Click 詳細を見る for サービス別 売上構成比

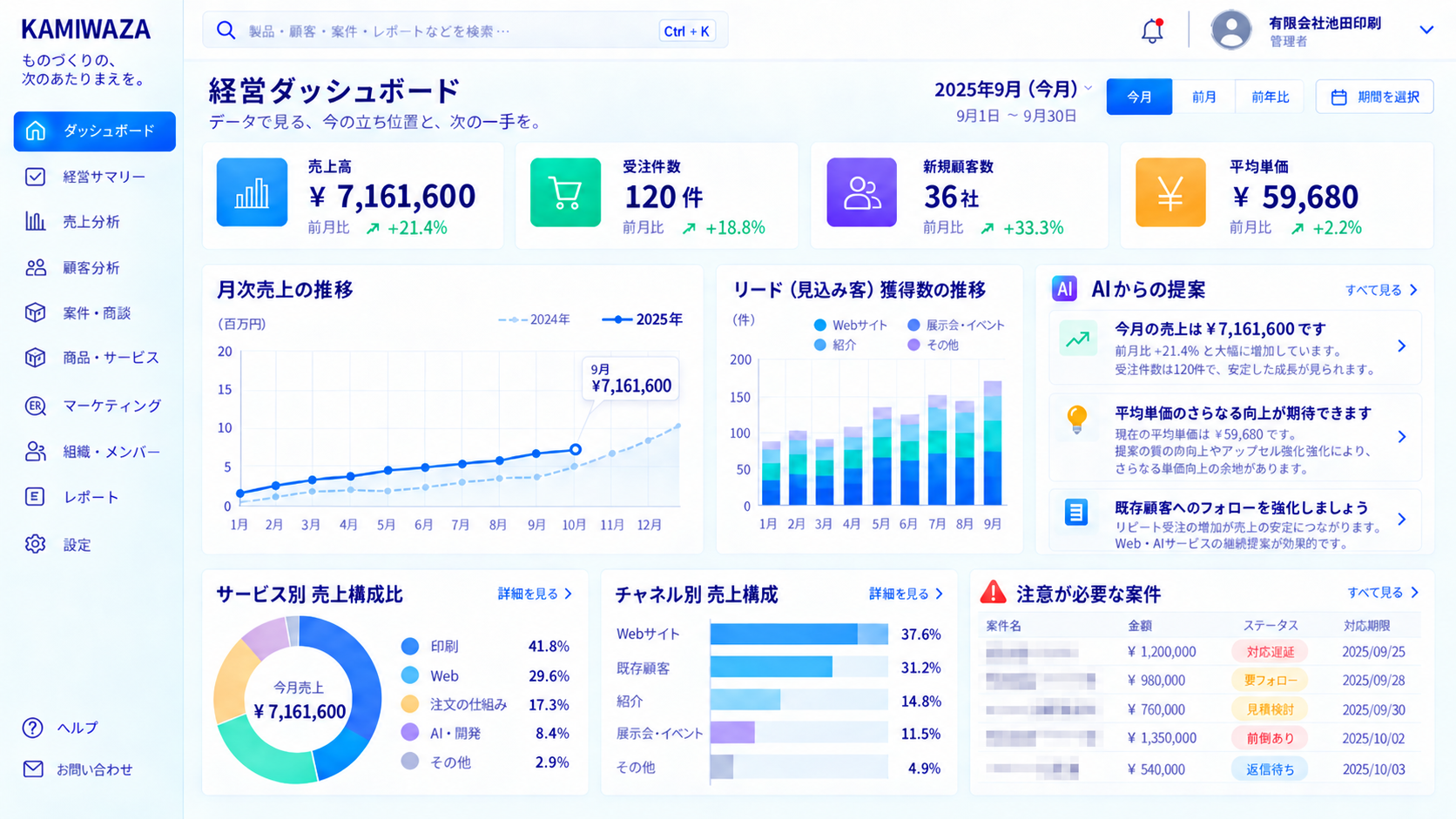535,594
